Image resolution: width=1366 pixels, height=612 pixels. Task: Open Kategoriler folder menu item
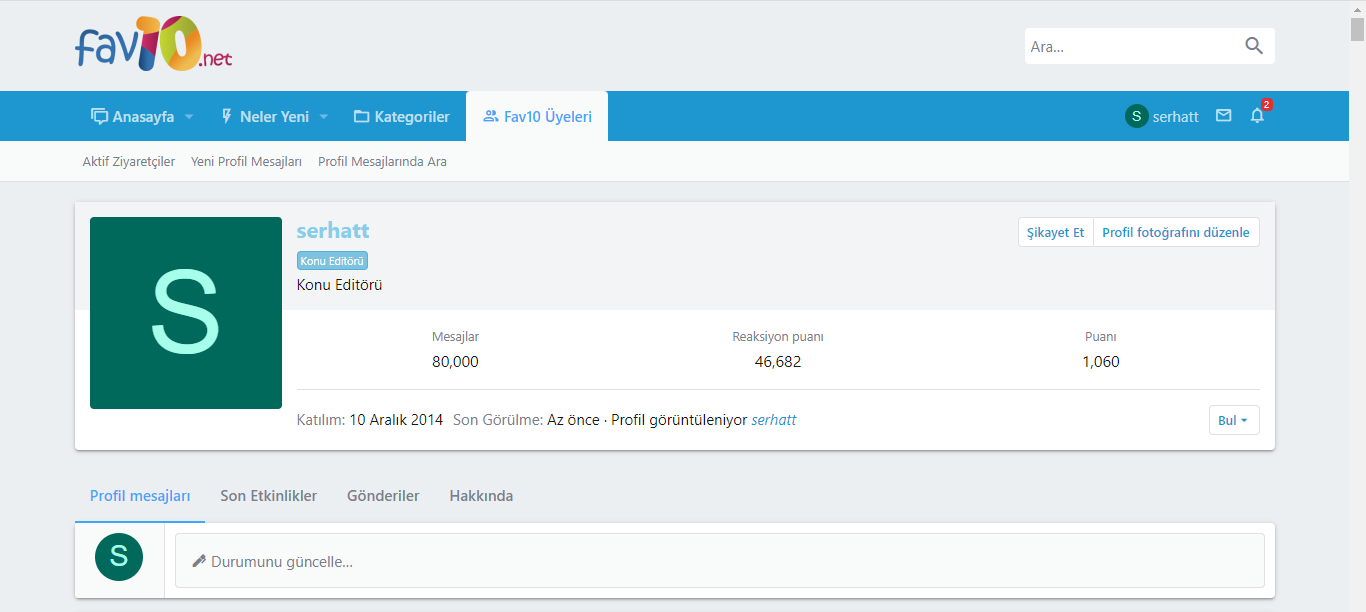[x=401, y=116]
